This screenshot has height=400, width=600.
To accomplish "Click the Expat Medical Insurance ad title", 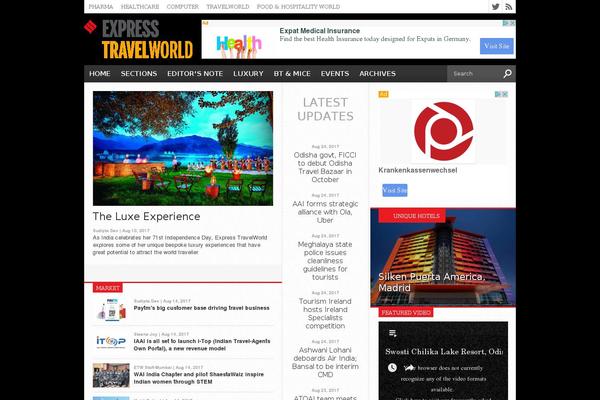I will click(x=320, y=31).
